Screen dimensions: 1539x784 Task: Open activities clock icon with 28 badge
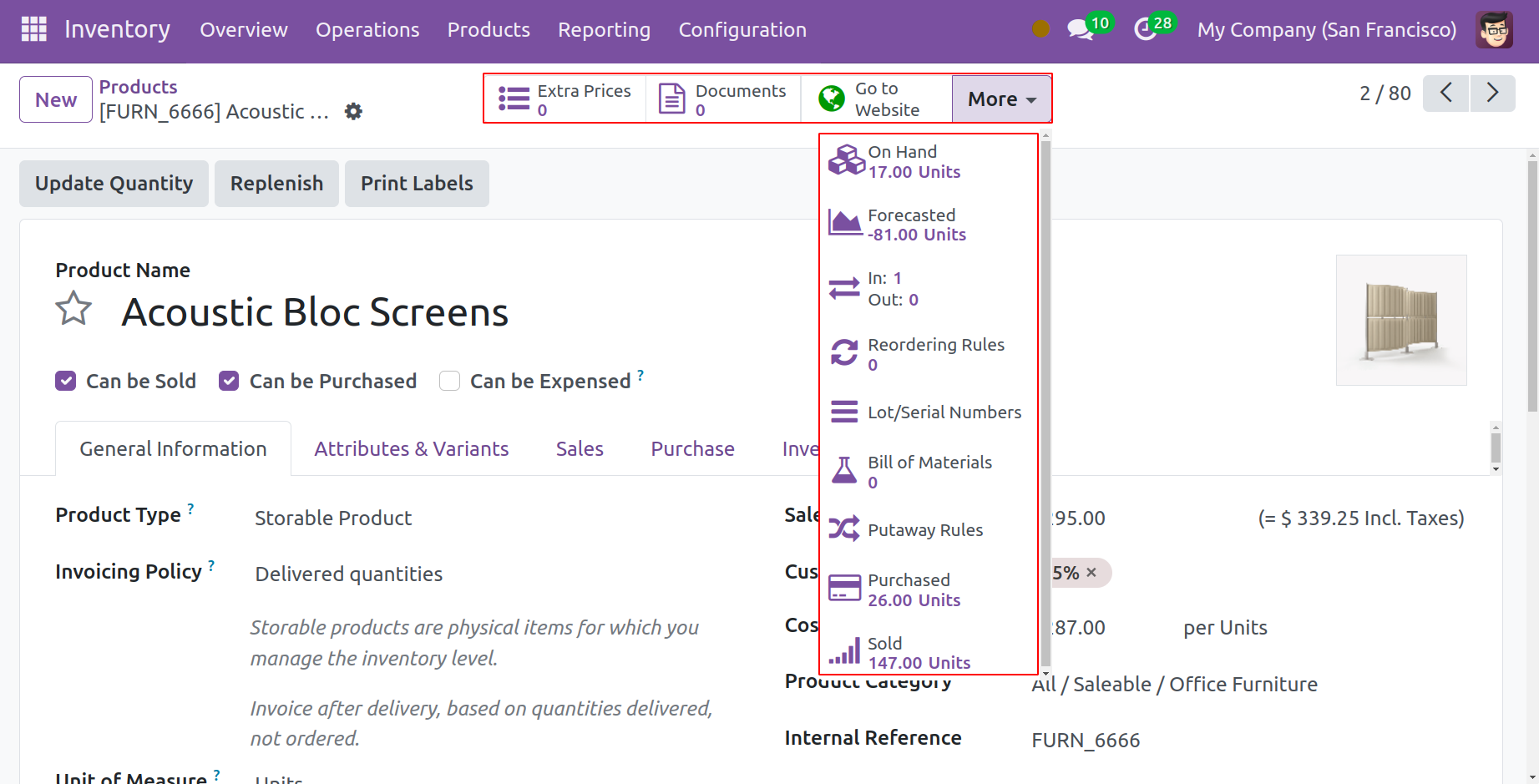1146,30
